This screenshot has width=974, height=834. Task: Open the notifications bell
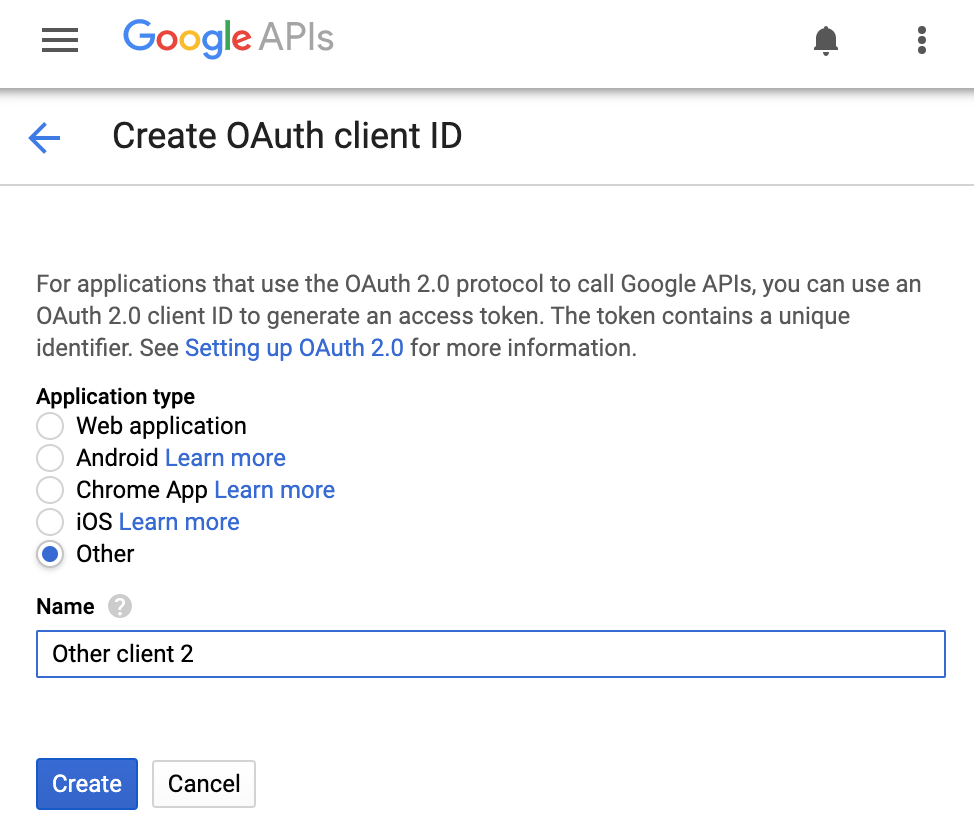coord(826,41)
